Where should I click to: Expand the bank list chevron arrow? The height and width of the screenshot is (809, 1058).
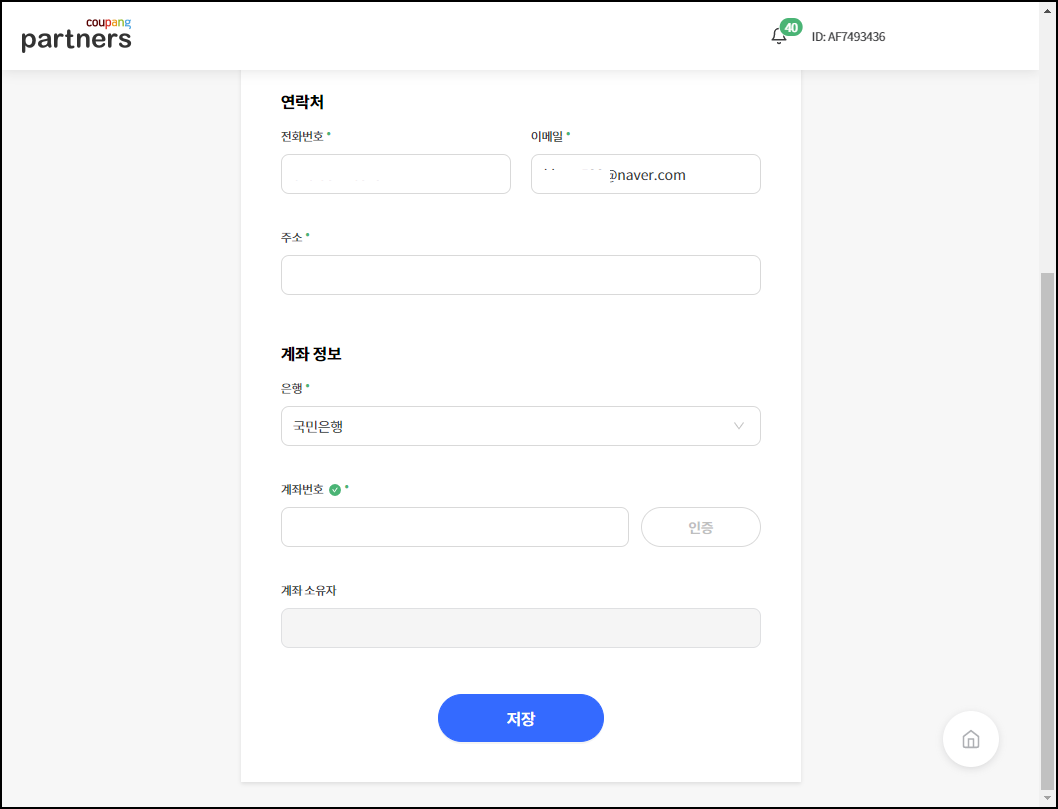point(739,426)
